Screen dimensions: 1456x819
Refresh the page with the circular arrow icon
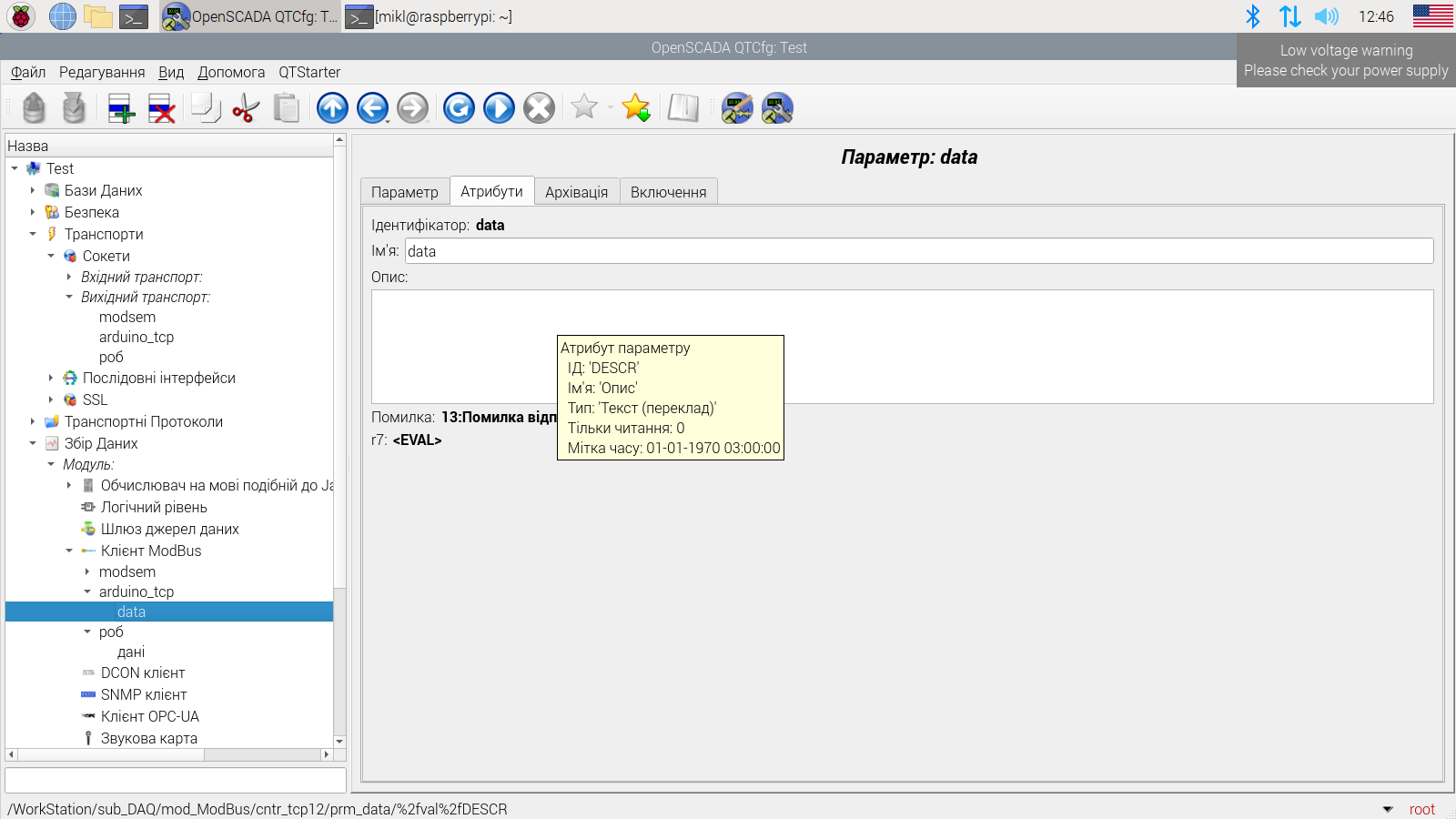click(x=459, y=108)
